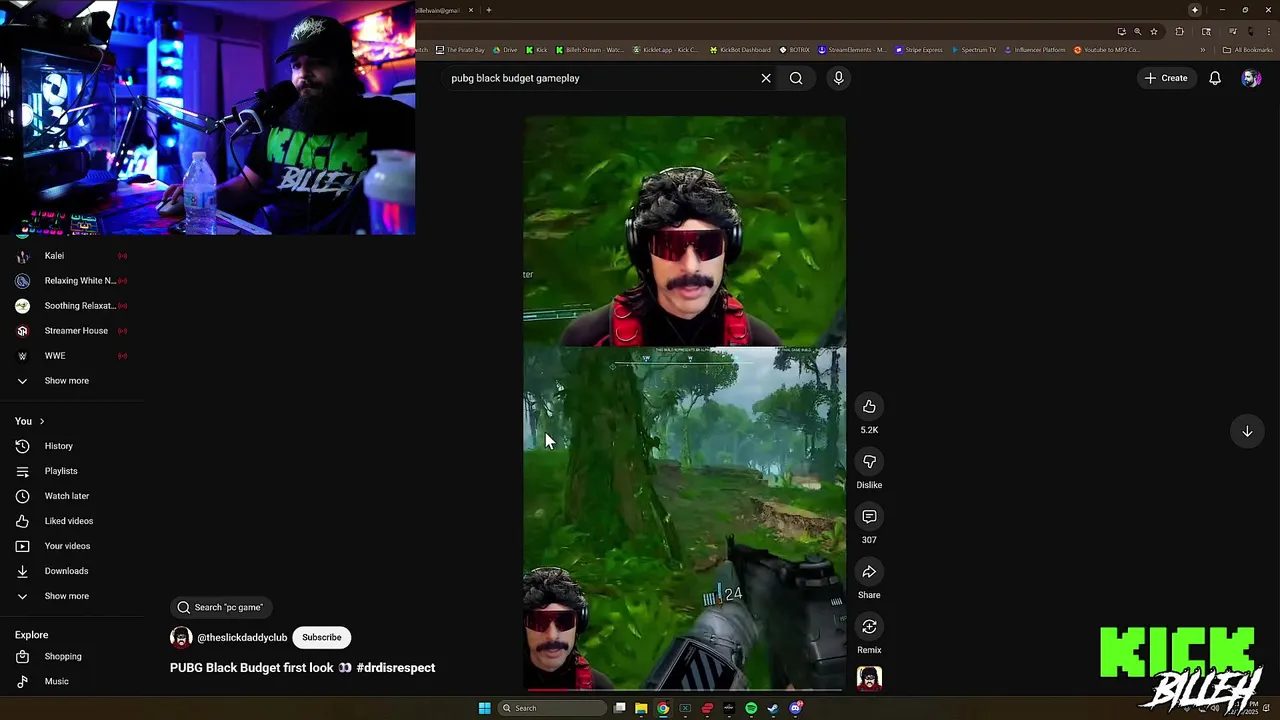Open the Stripe Express bookmark

919,50
